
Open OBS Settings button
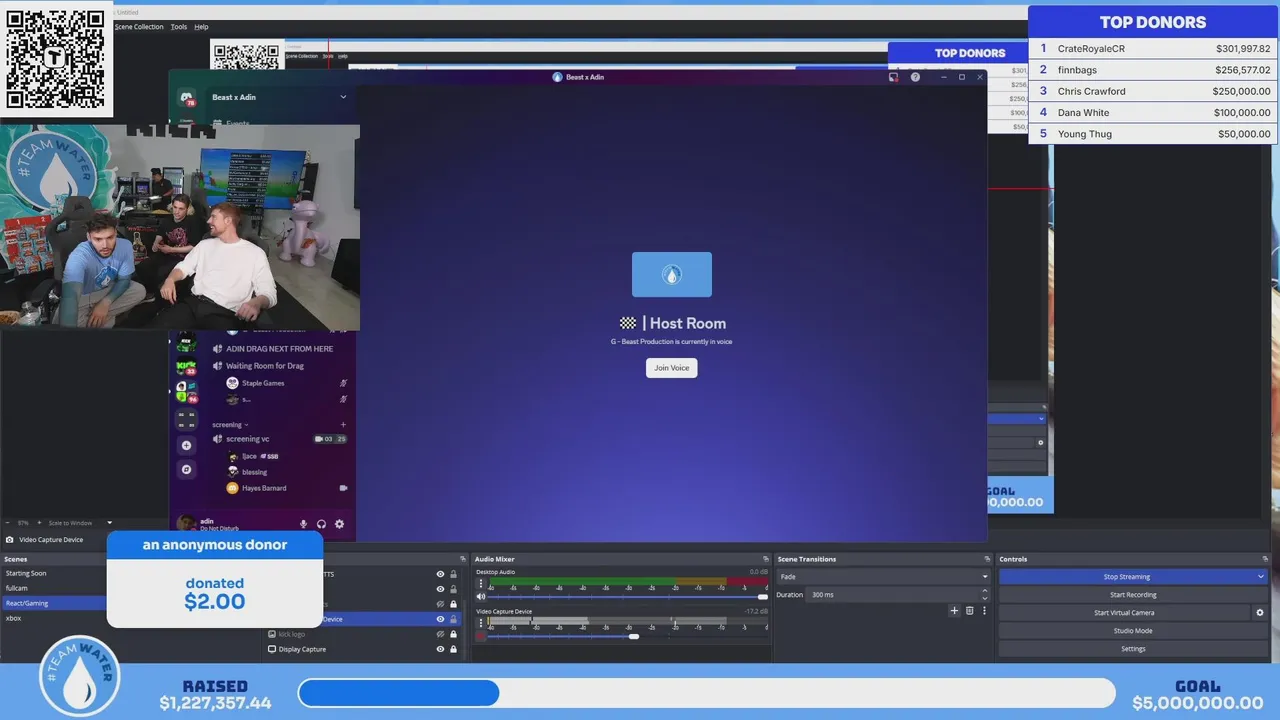point(1133,649)
